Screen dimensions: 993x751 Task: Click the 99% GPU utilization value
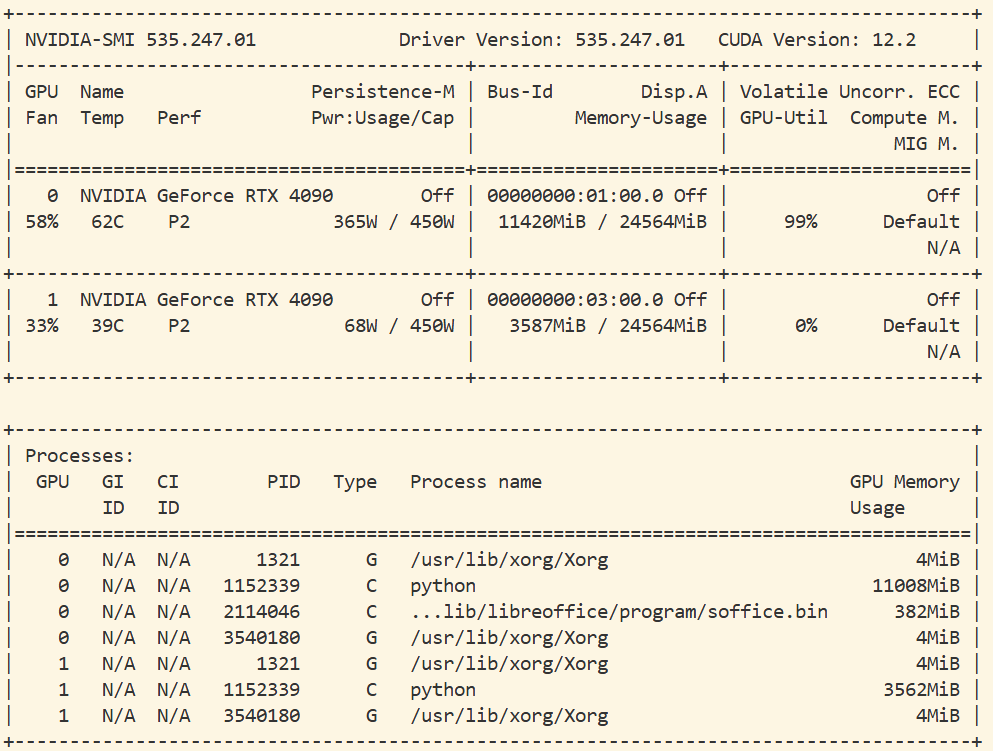tap(800, 222)
